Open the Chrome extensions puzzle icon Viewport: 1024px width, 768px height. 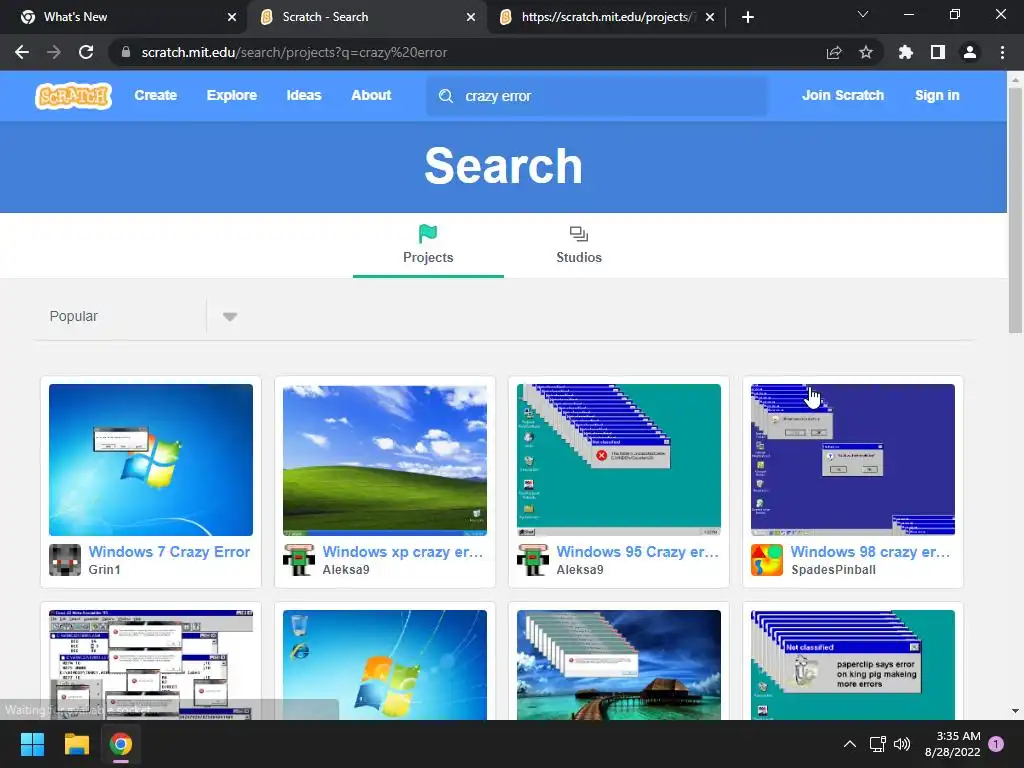coord(905,52)
